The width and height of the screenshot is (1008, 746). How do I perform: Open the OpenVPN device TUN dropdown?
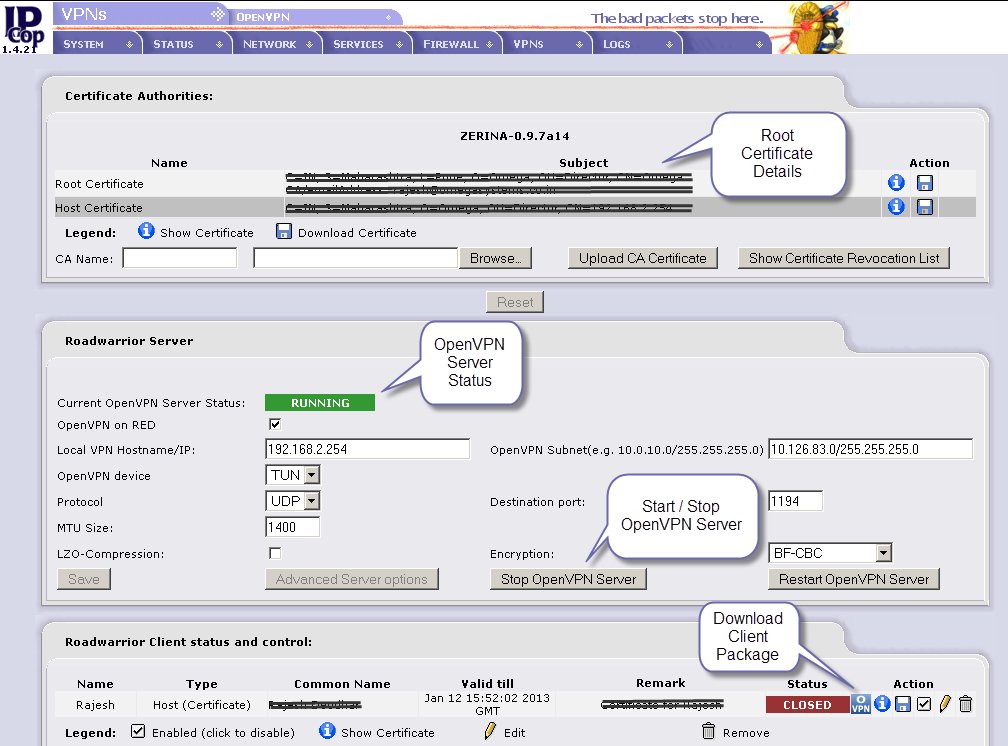tap(292, 475)
